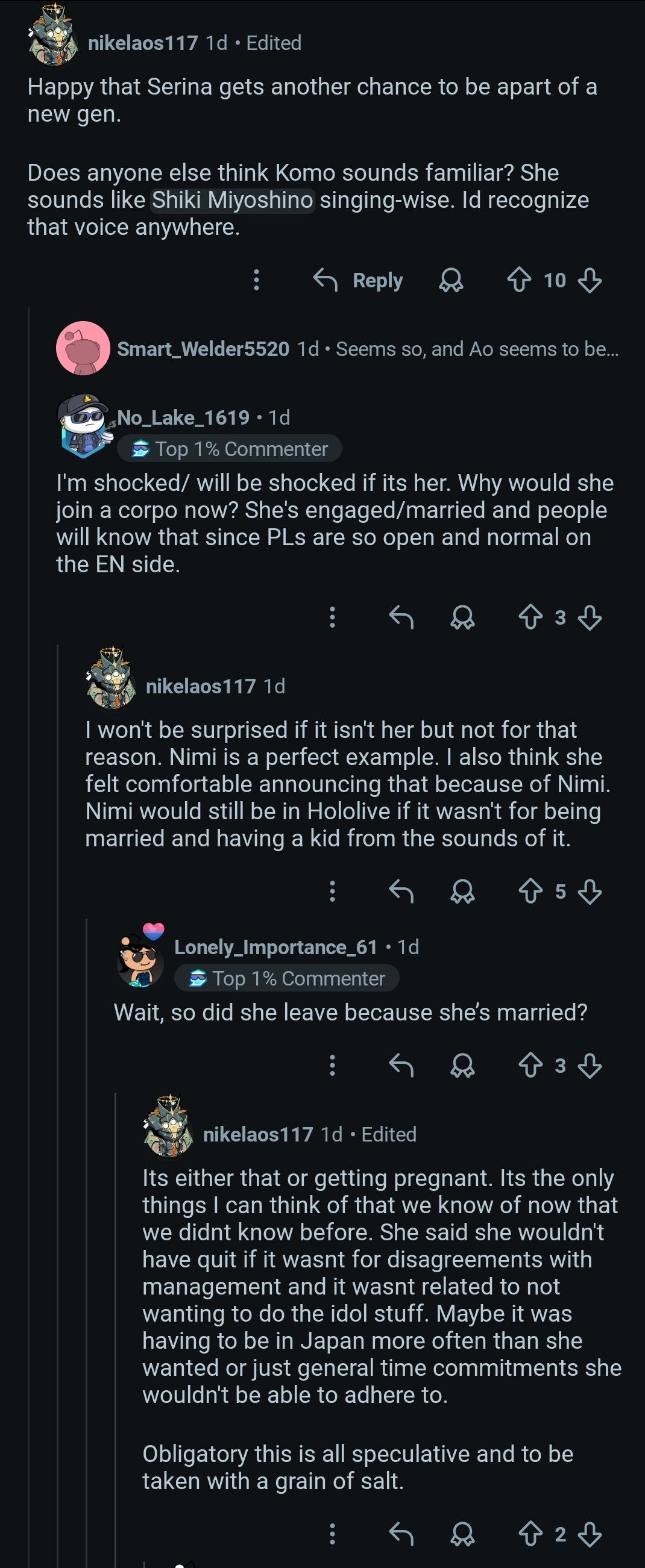Downvote the top comment about Serina
Screen dimensions: 645x1568
[589, 281]
